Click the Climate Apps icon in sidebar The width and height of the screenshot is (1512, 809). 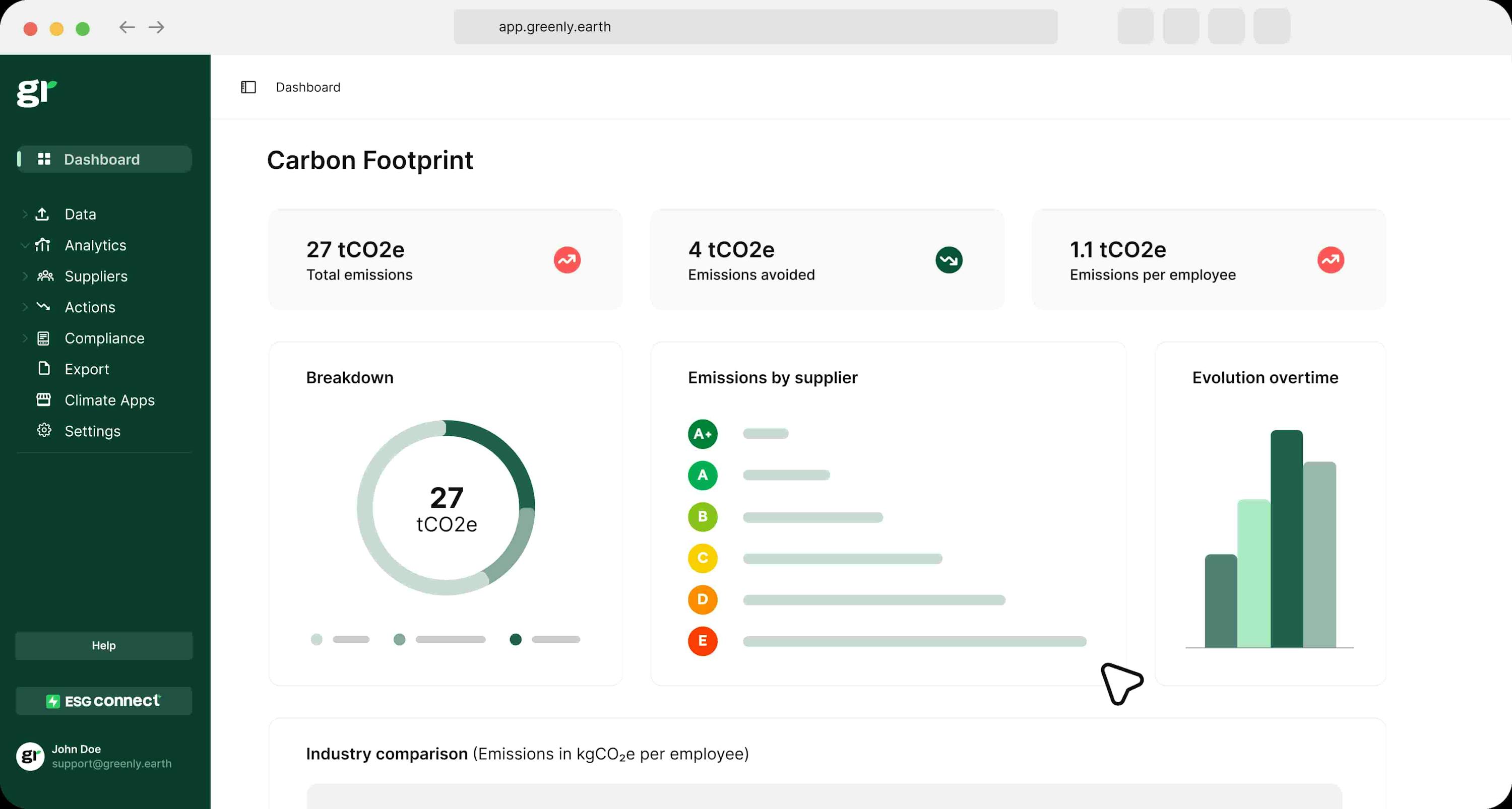click(x=44, y=399)
